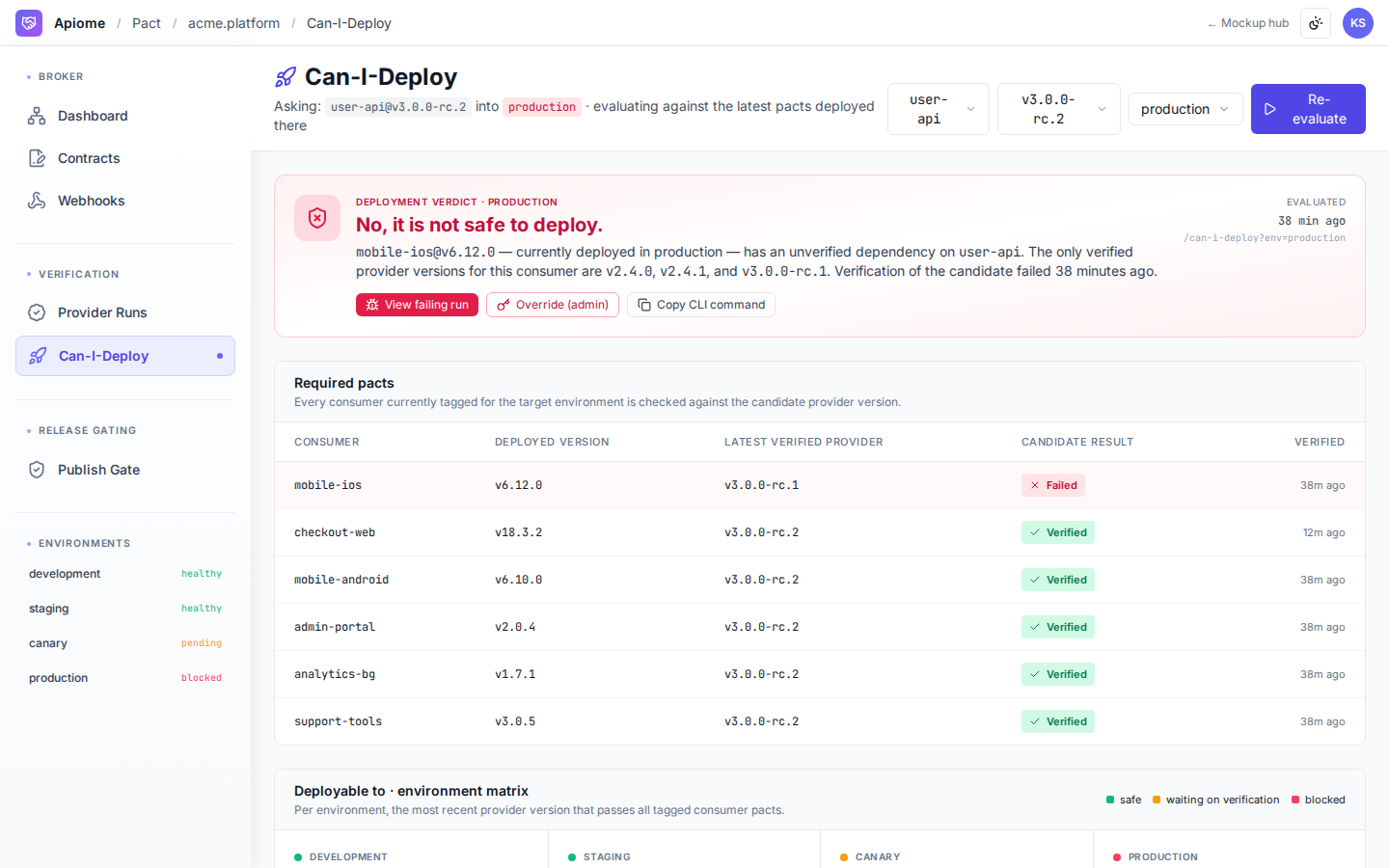Toggle the theme switch icon
Viewport: 1389px width, 868px height.
(x=1316, y=23)
